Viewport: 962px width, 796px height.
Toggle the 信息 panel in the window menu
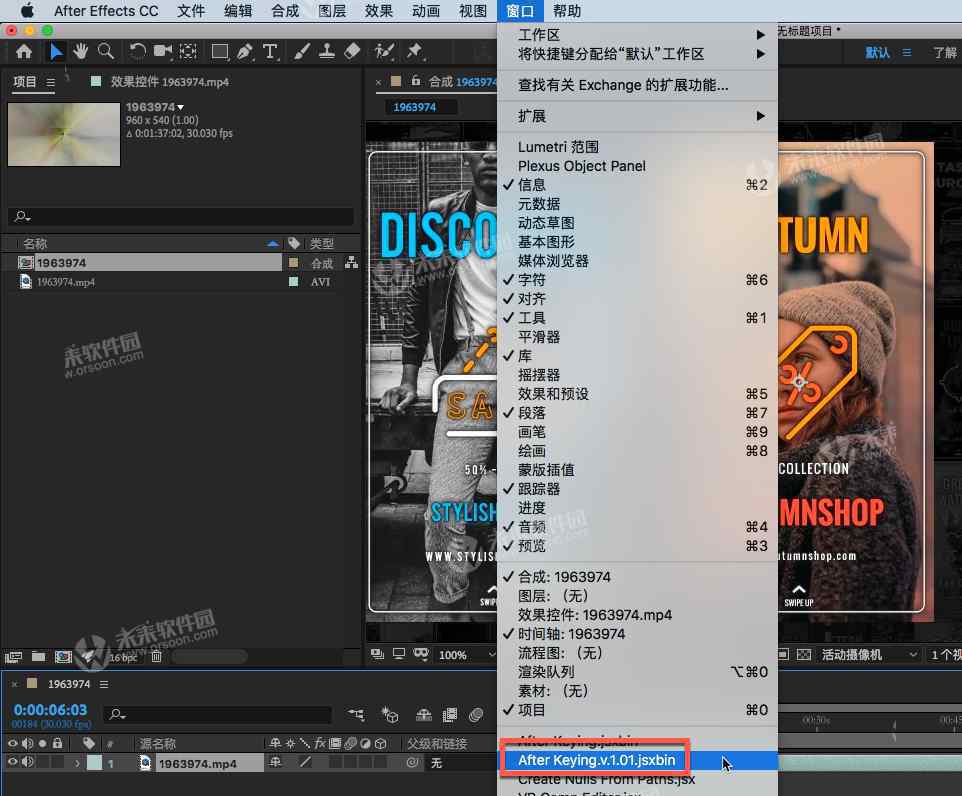tap(637, 185)
